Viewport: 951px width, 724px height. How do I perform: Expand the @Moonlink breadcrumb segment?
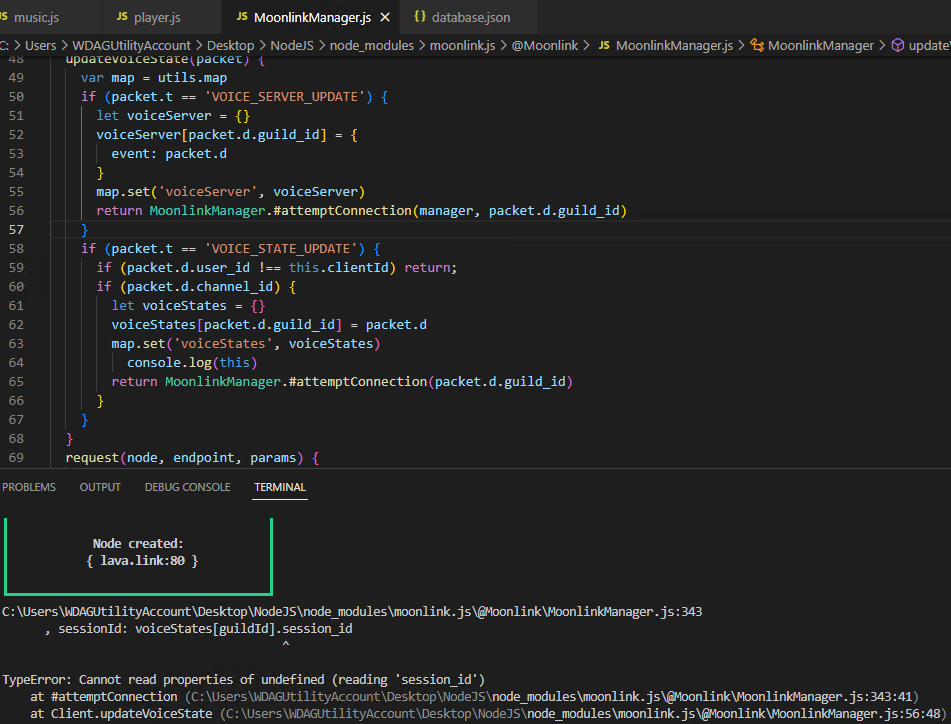[546, 45]
